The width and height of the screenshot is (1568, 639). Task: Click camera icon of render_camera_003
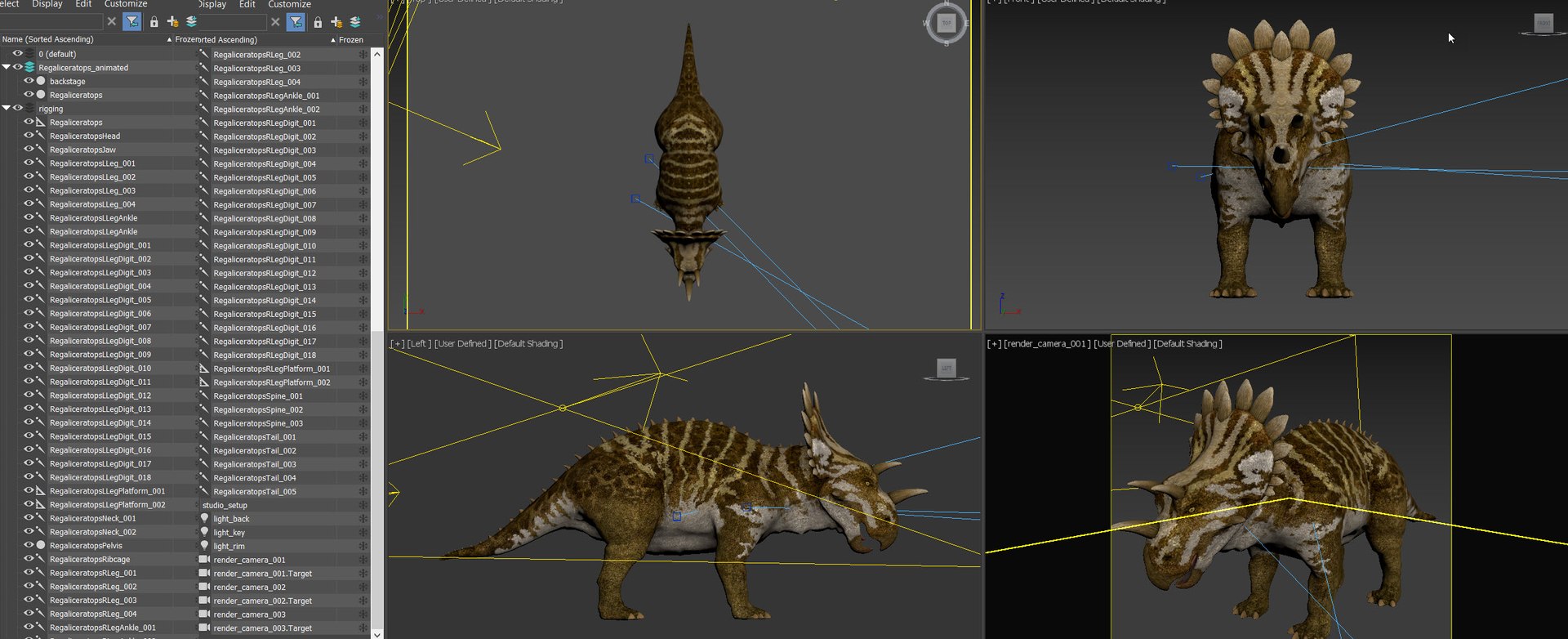[x=205, y=614]
